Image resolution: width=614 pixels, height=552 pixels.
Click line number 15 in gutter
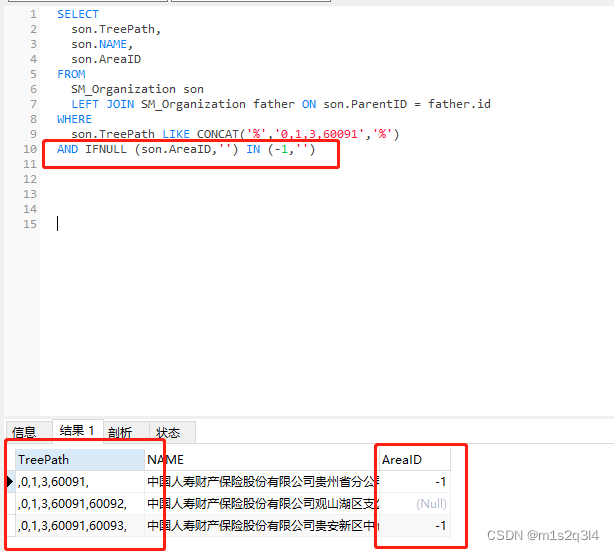(30, 224)
